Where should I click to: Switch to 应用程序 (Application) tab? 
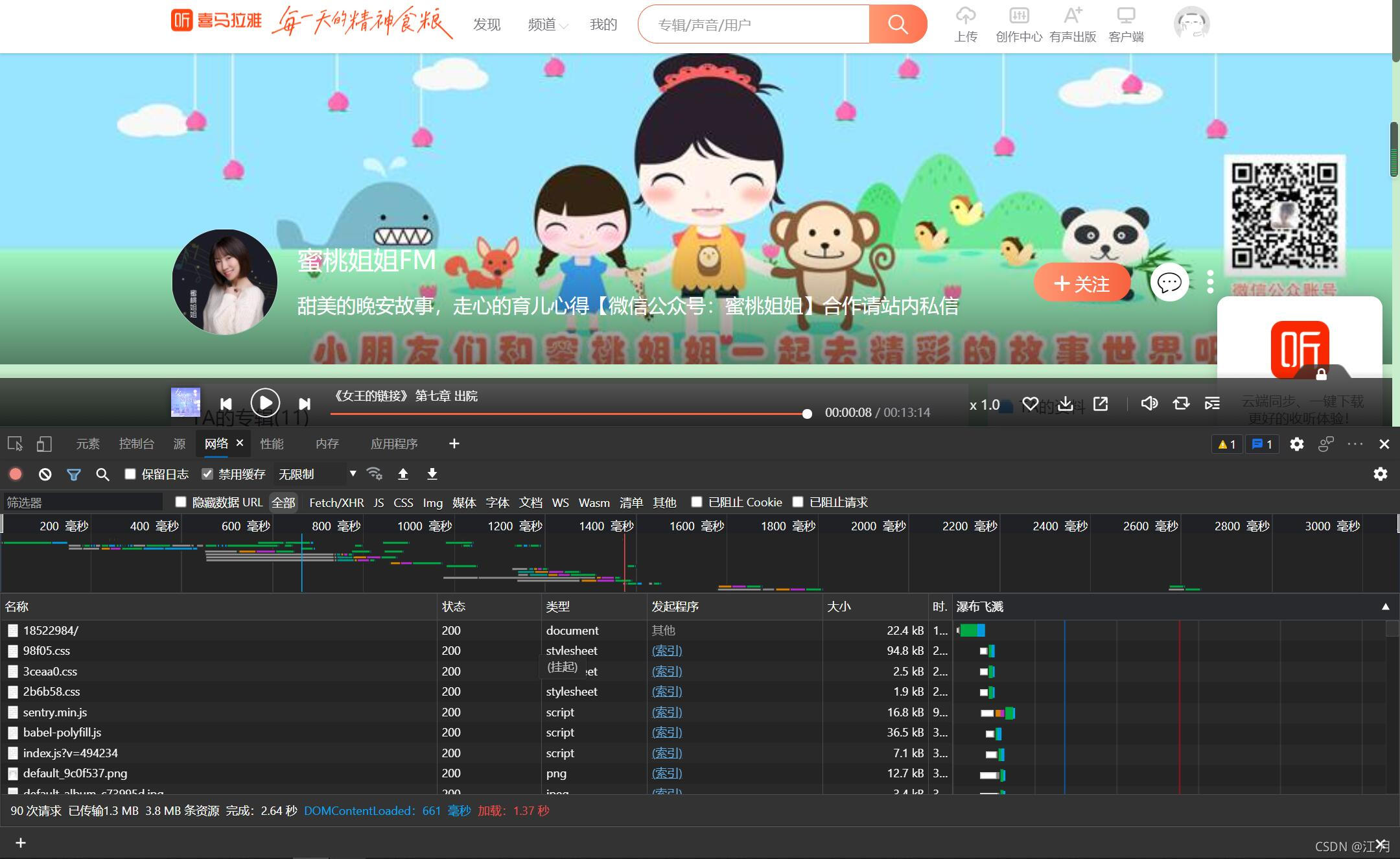point(394,444)
